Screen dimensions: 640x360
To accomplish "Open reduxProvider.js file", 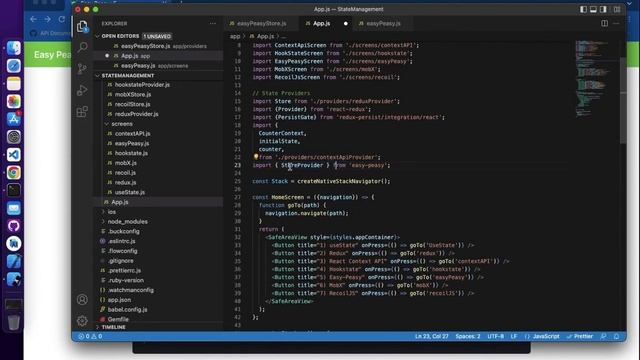I will pyautogui.click(x=136, y=114).
